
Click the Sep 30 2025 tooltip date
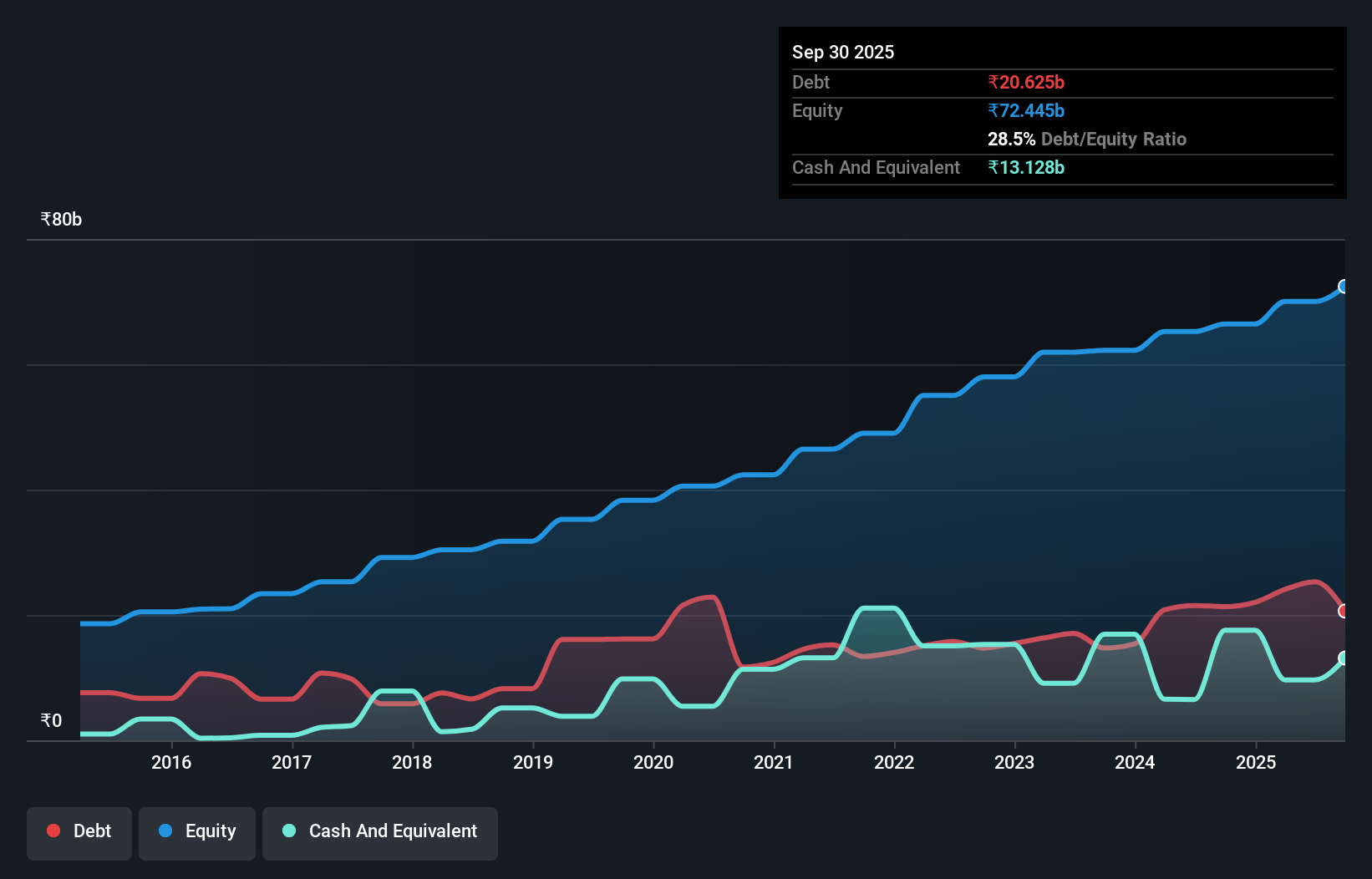tap(843, 52)
